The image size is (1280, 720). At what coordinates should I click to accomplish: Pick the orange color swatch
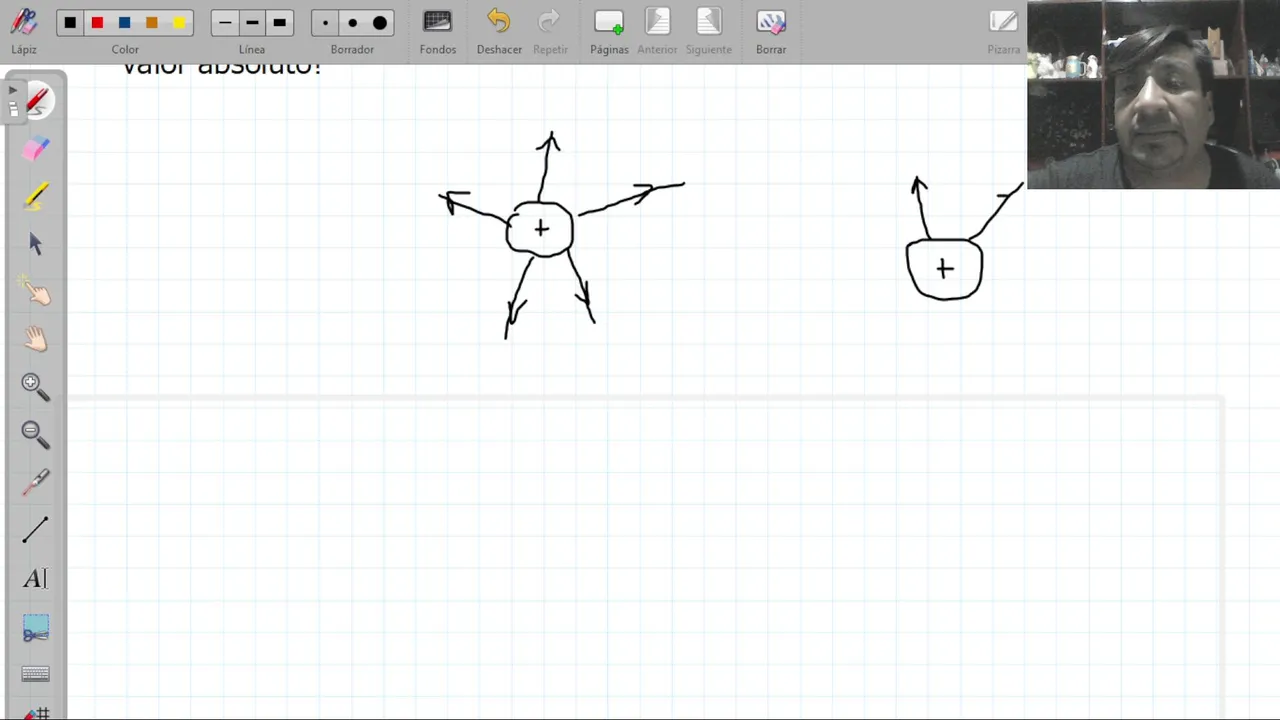pos(152,23)
